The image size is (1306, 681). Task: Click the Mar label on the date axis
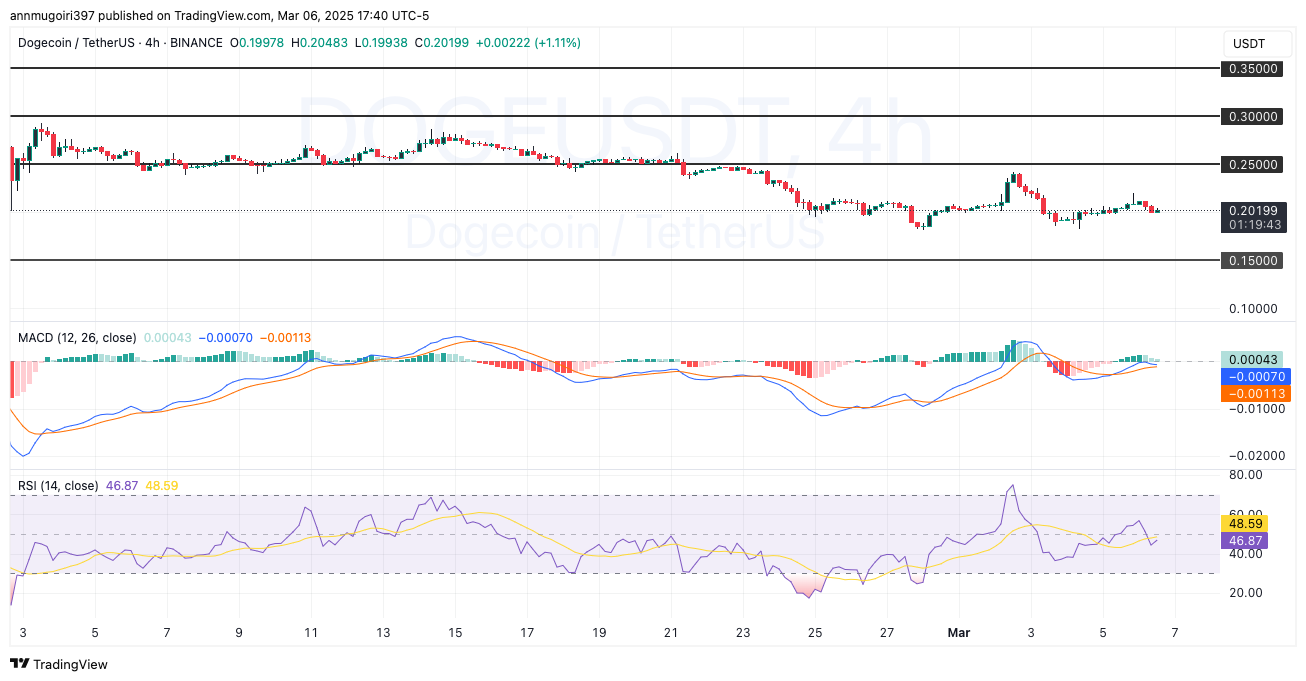tap(959, 632)
